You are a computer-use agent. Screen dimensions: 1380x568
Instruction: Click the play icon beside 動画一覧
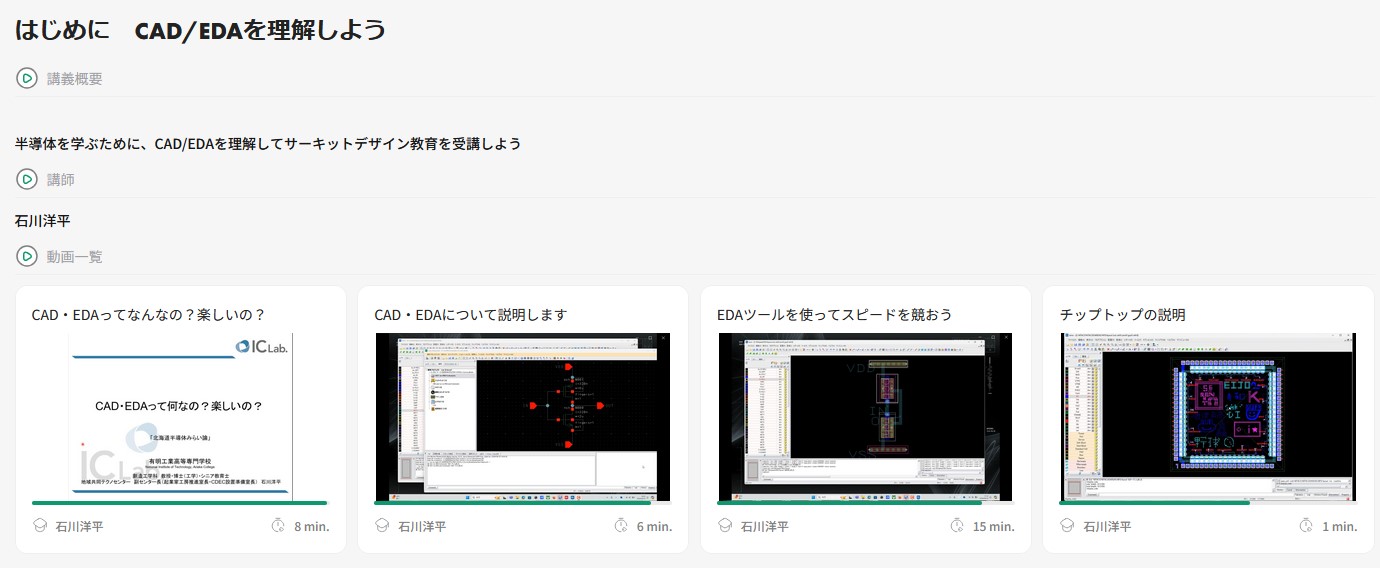tap(27, 257)
